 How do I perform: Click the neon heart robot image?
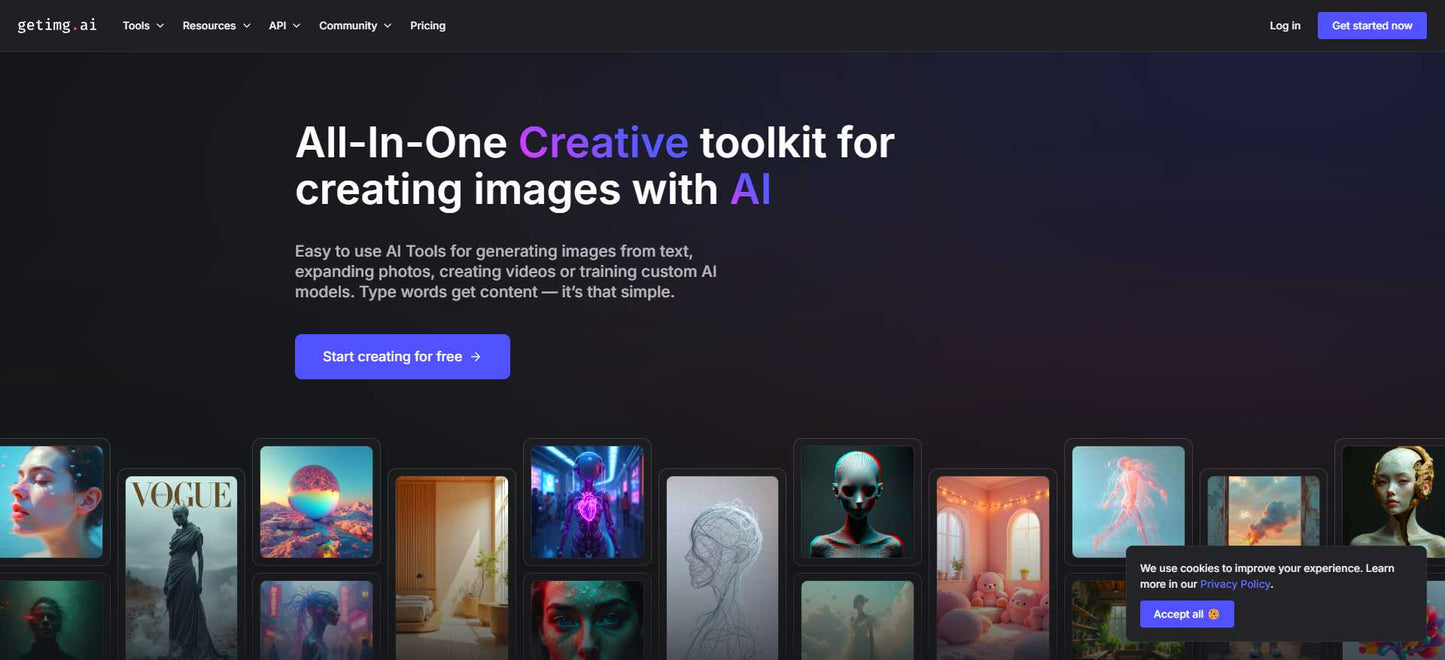587,502
